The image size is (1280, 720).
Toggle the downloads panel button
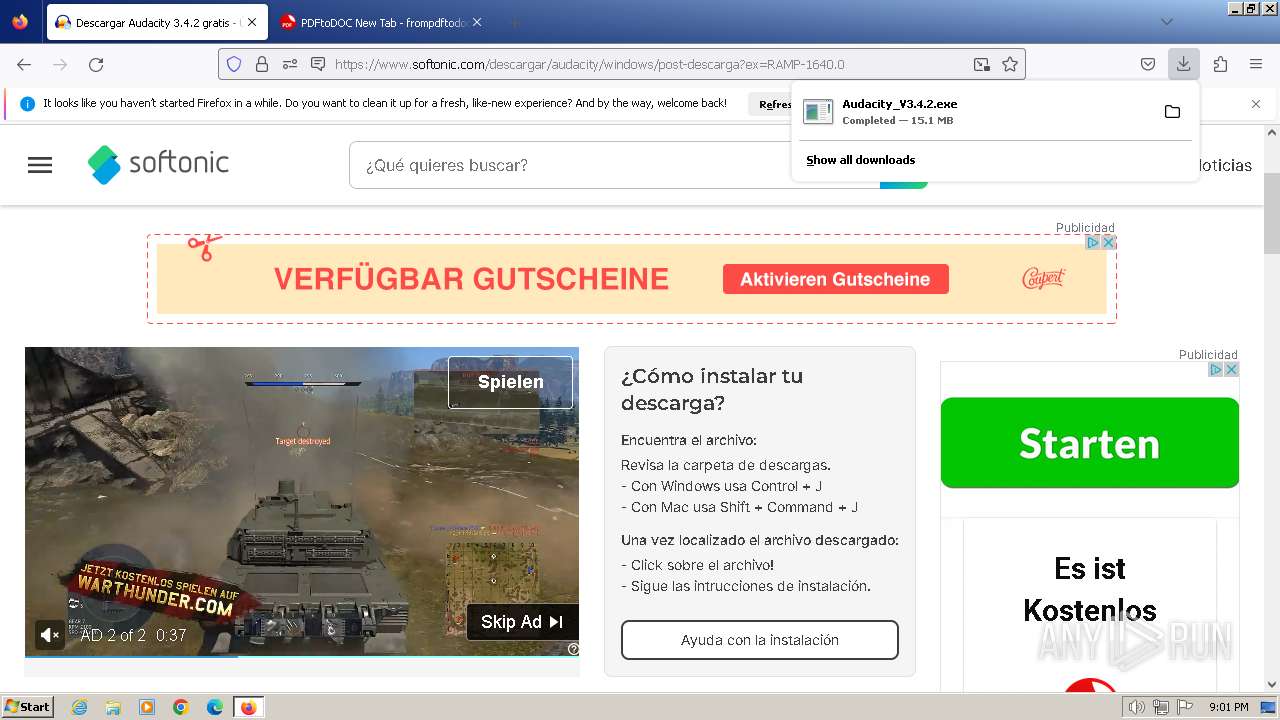[1184, 64]
